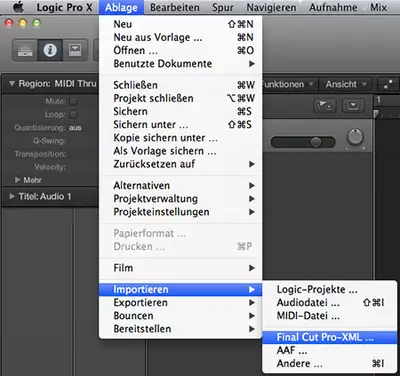Choose Neu from the Ablage menu

(x=181, y=24)
